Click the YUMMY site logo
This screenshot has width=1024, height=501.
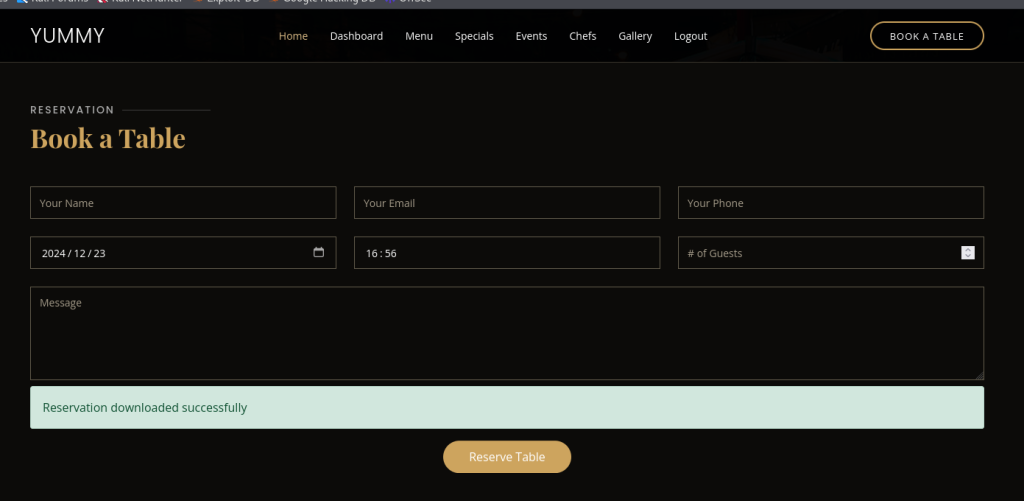(x=67, y=37)
